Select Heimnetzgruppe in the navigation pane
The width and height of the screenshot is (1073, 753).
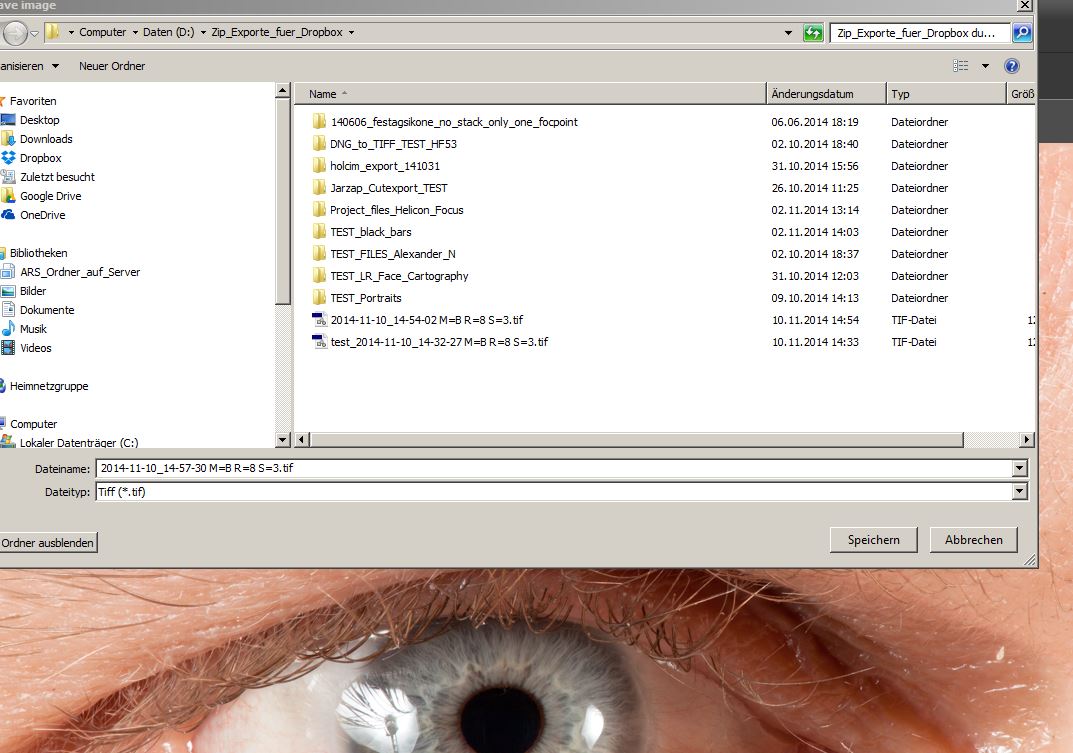click(x=49, y=386)
